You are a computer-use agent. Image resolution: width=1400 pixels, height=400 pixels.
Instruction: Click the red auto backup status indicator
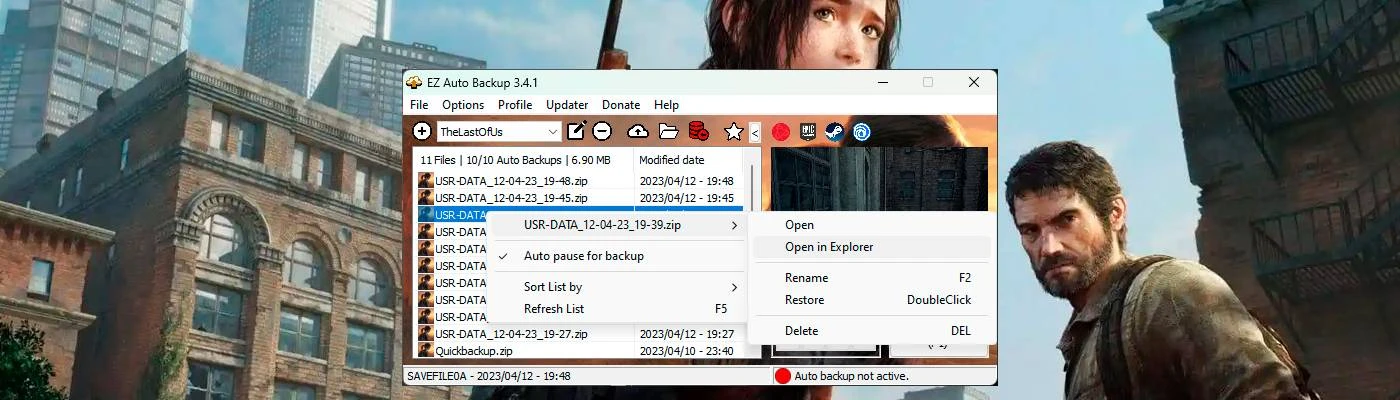[x=783, y=376]
